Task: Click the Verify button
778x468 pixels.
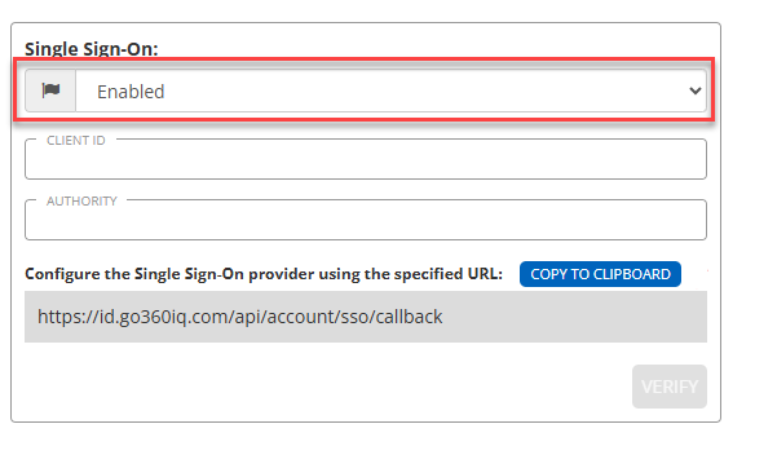Action: pyautogui.click(x=669, y=386)
